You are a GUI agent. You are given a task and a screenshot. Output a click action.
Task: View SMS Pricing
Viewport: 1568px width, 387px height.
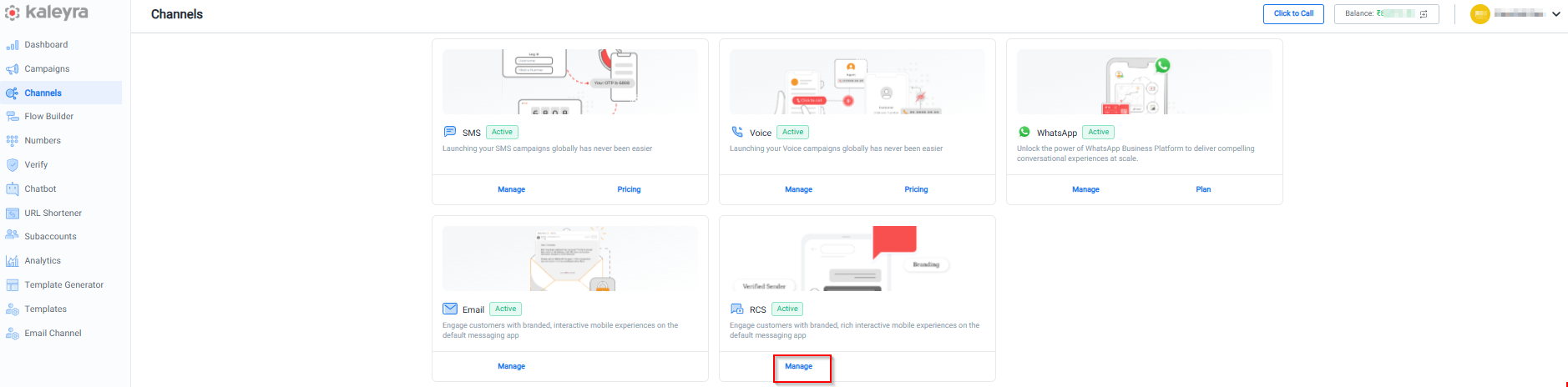(x=629, y=189)
